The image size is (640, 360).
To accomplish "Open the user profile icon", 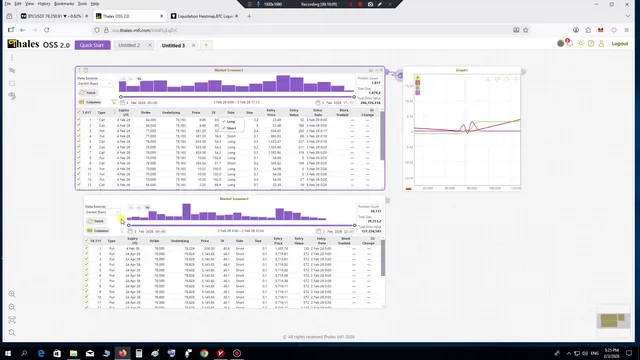I will [601, 43].
